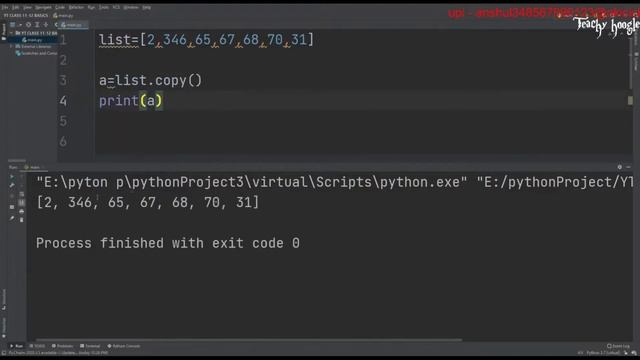Click the a=list.copy() code line

click(x=150, y=80)
